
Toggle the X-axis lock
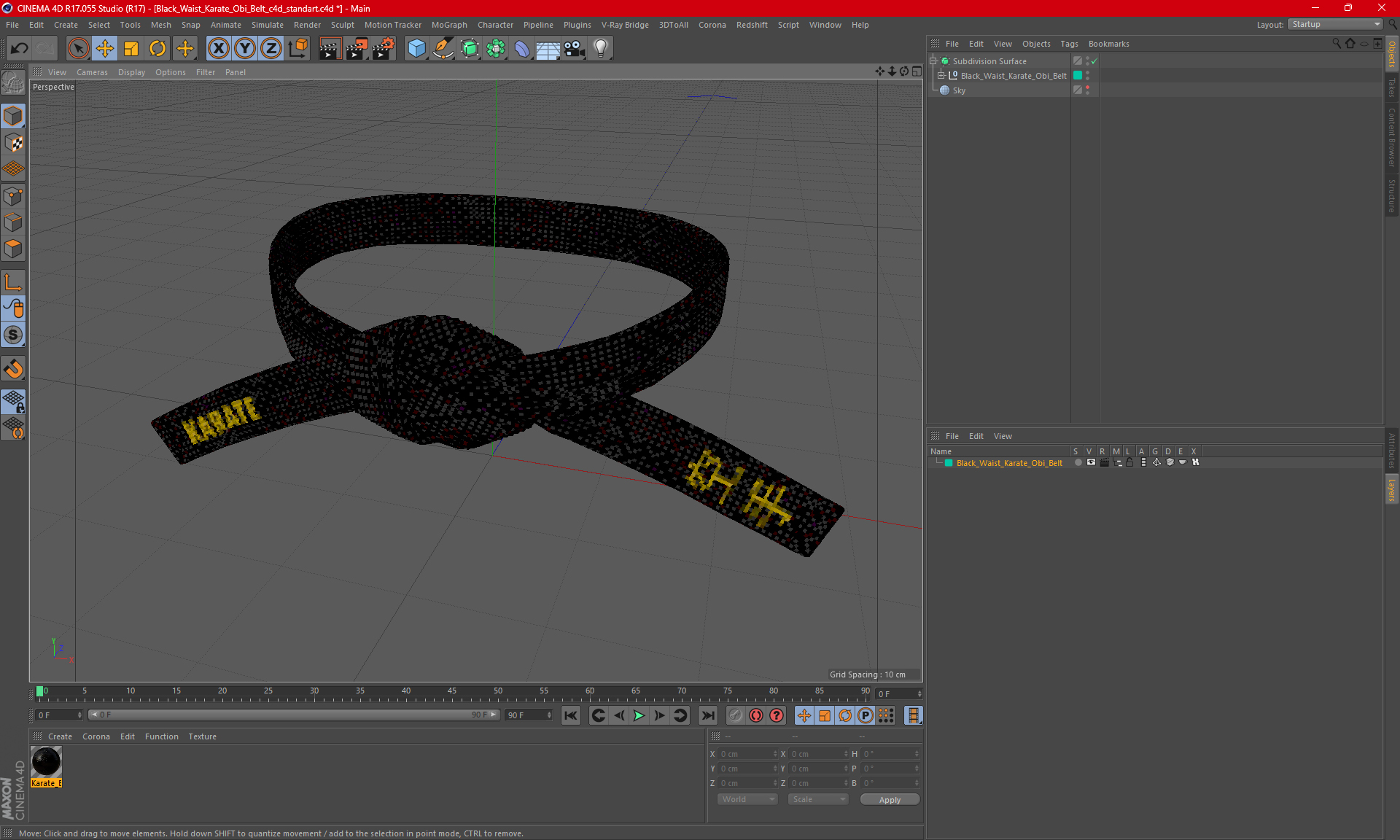(218, 48)
